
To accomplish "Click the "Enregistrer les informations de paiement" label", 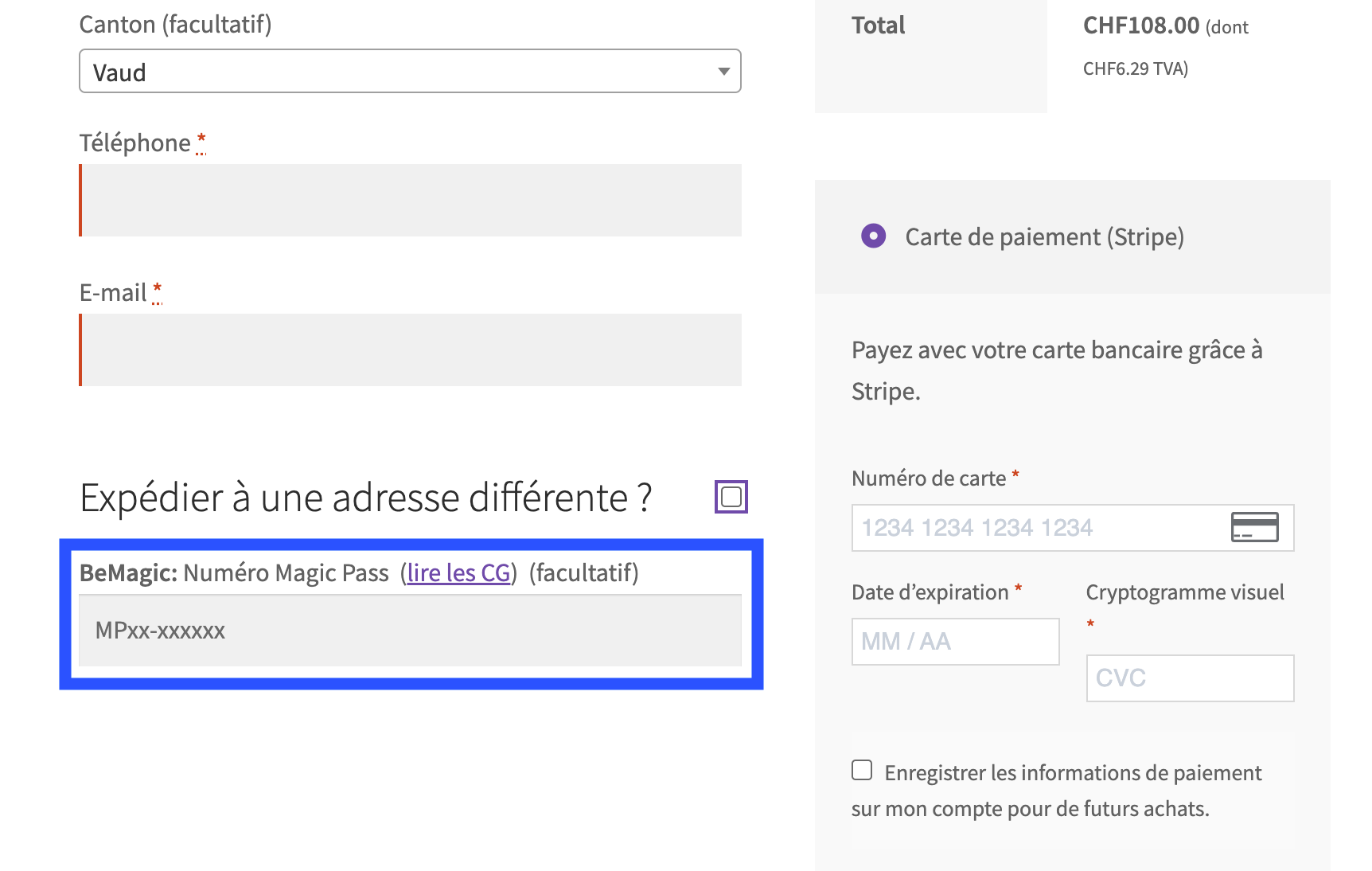I will tap(1072, 773).
